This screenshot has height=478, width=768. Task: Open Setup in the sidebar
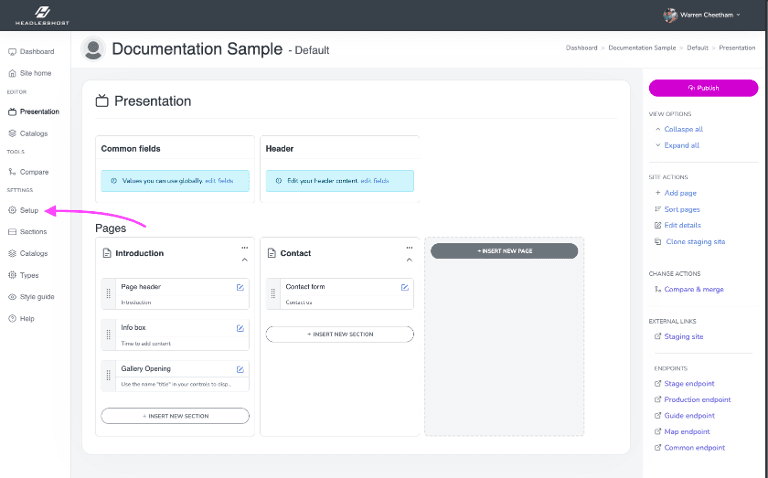point(29,210)
